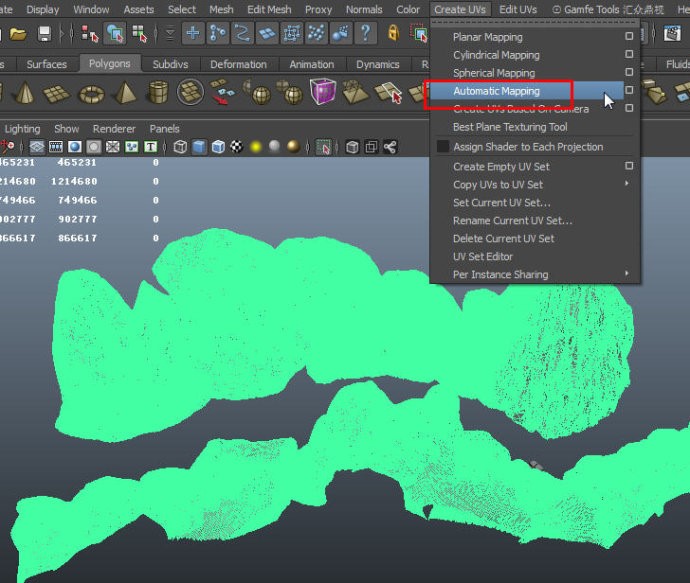Viewport: 690px width, 583px height.
Task: Click smooth shade all blue cube icon
Action: 199,147
